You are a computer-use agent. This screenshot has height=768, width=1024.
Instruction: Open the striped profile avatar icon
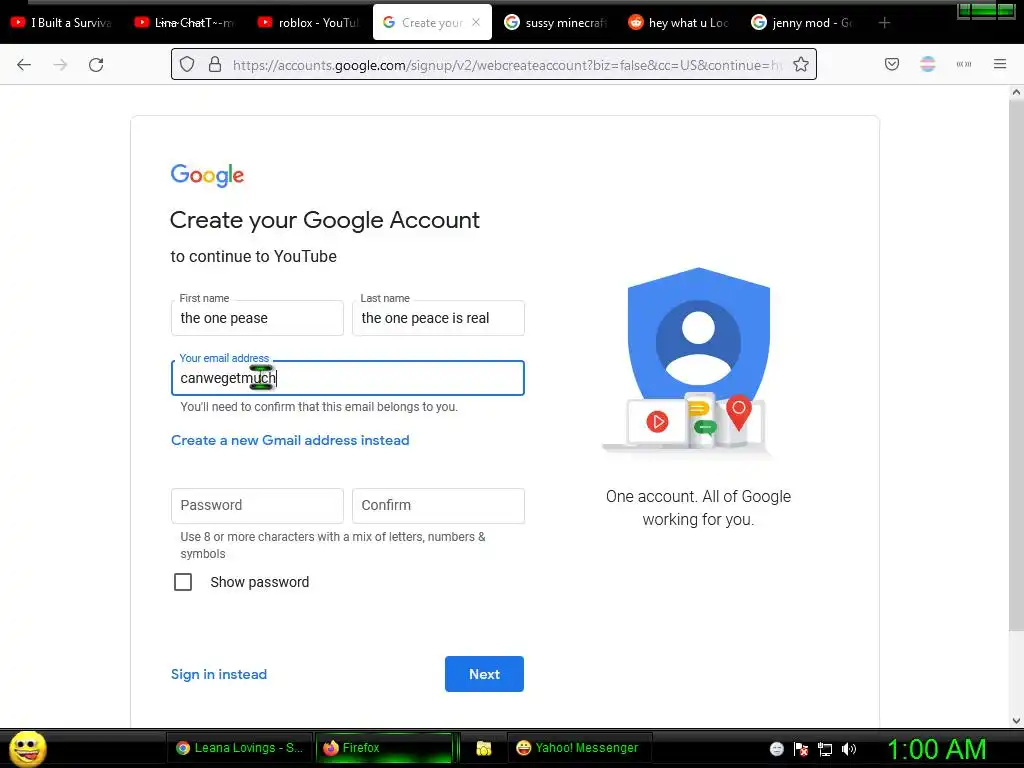927,64
